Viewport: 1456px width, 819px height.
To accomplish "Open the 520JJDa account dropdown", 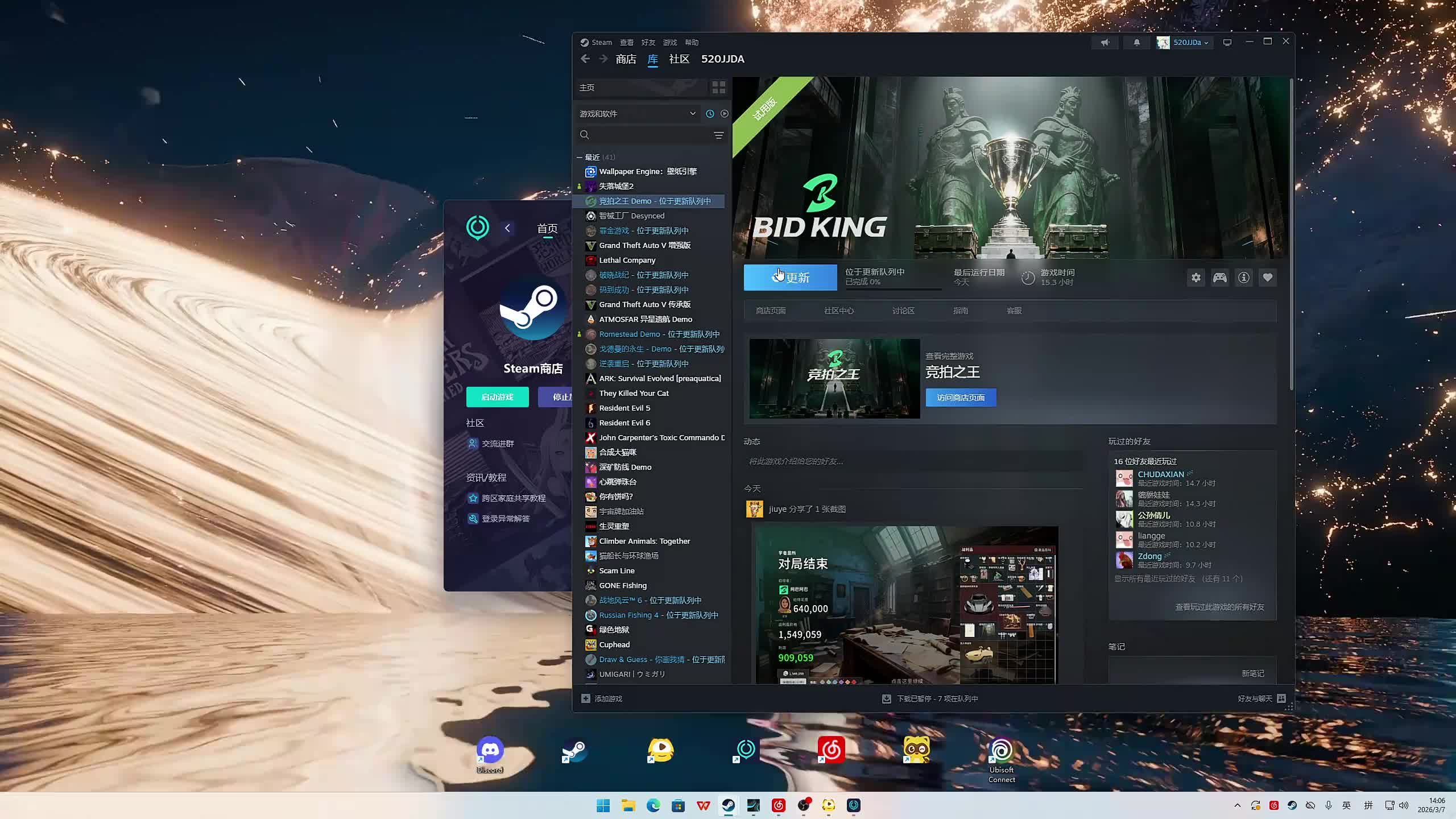I will (1190, 43).
